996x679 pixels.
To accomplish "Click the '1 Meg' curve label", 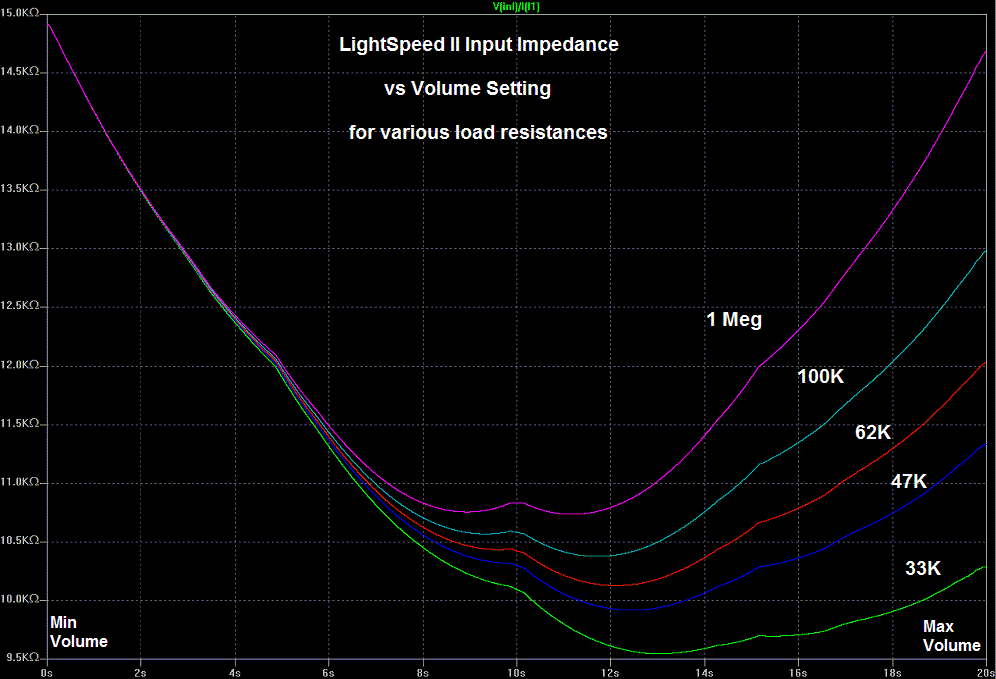I will point(734,319).
